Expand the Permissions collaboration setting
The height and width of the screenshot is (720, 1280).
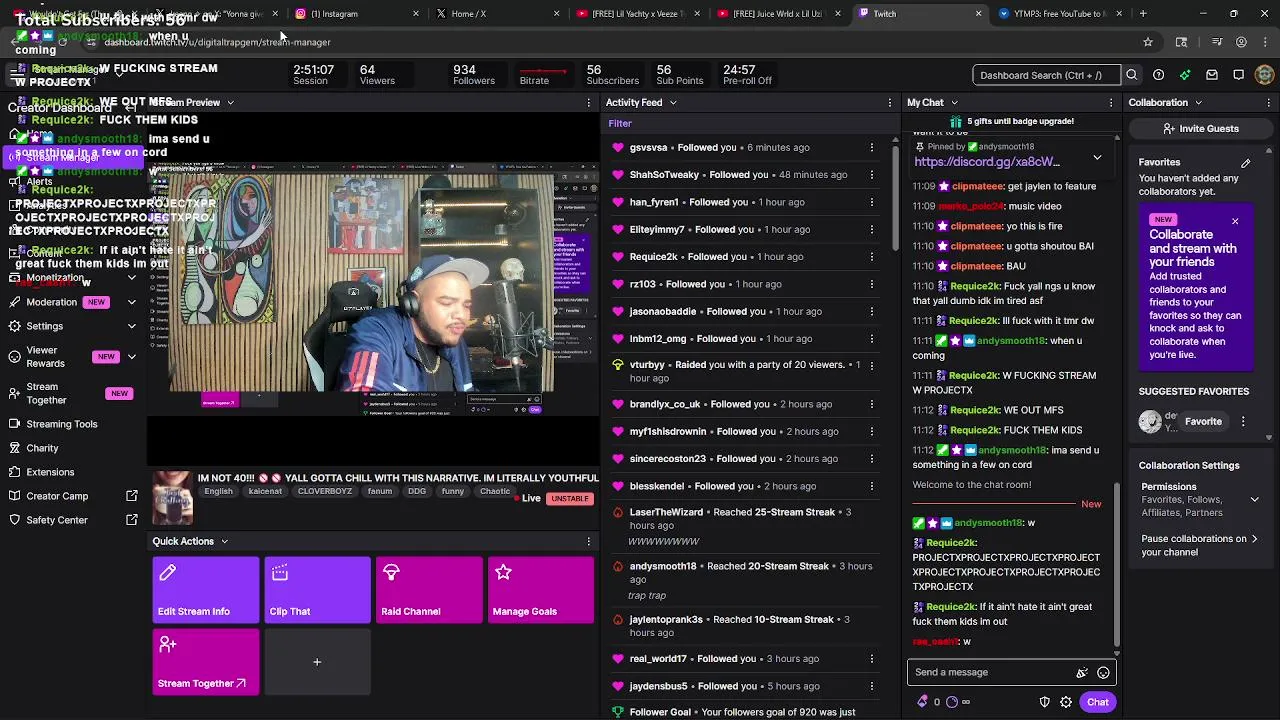coord(1254,499)
